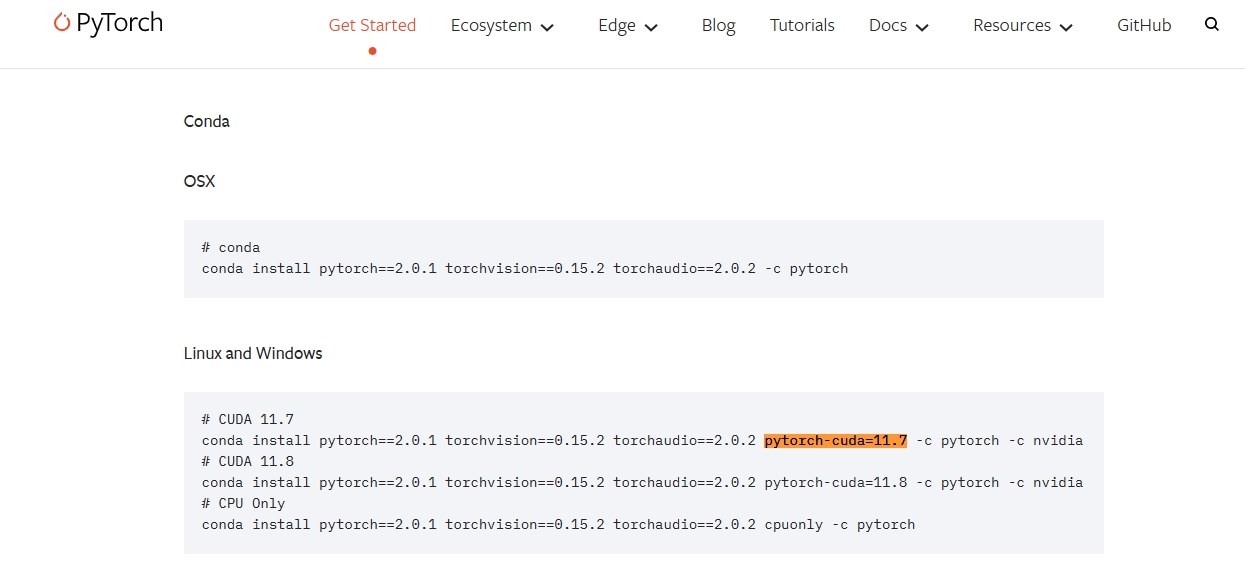This screenshot has width=1245, height=584.
Task: Click the Docs menu label
Action: (x=887, y=25)
